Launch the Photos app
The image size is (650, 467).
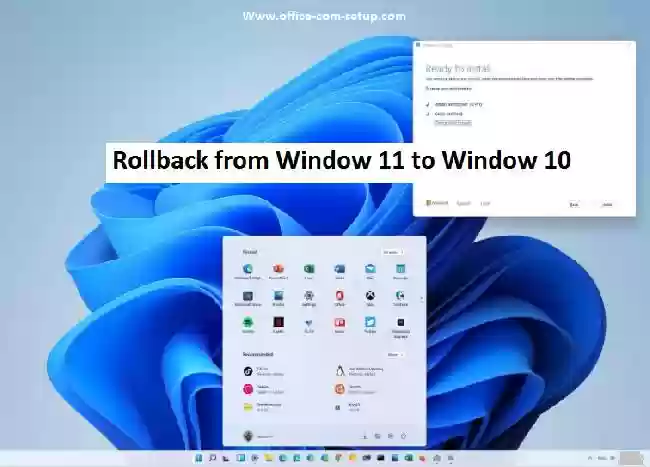[278, 296]
